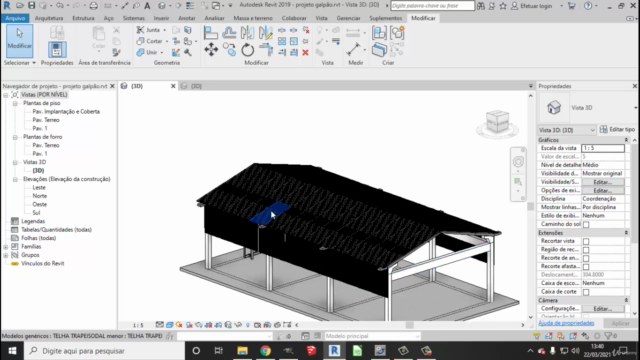
Task: Choose the Align tool in Modificar panel
Action: [211, 33]
